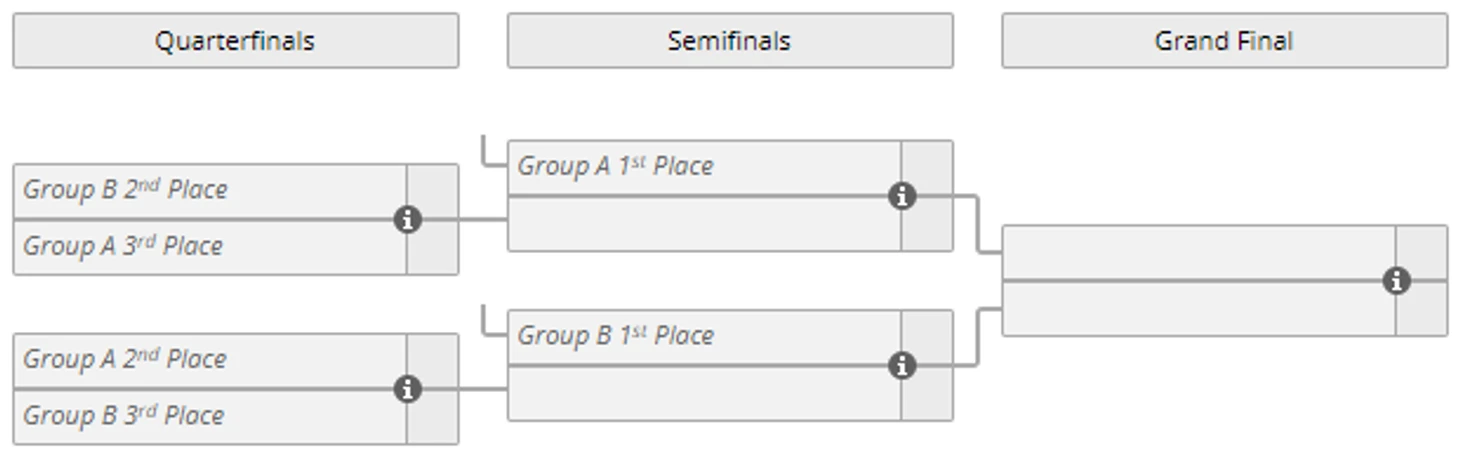Screen dimensions: 1460x457
Task: Select the Semifinals round header
Action: [x=730, y=41]
